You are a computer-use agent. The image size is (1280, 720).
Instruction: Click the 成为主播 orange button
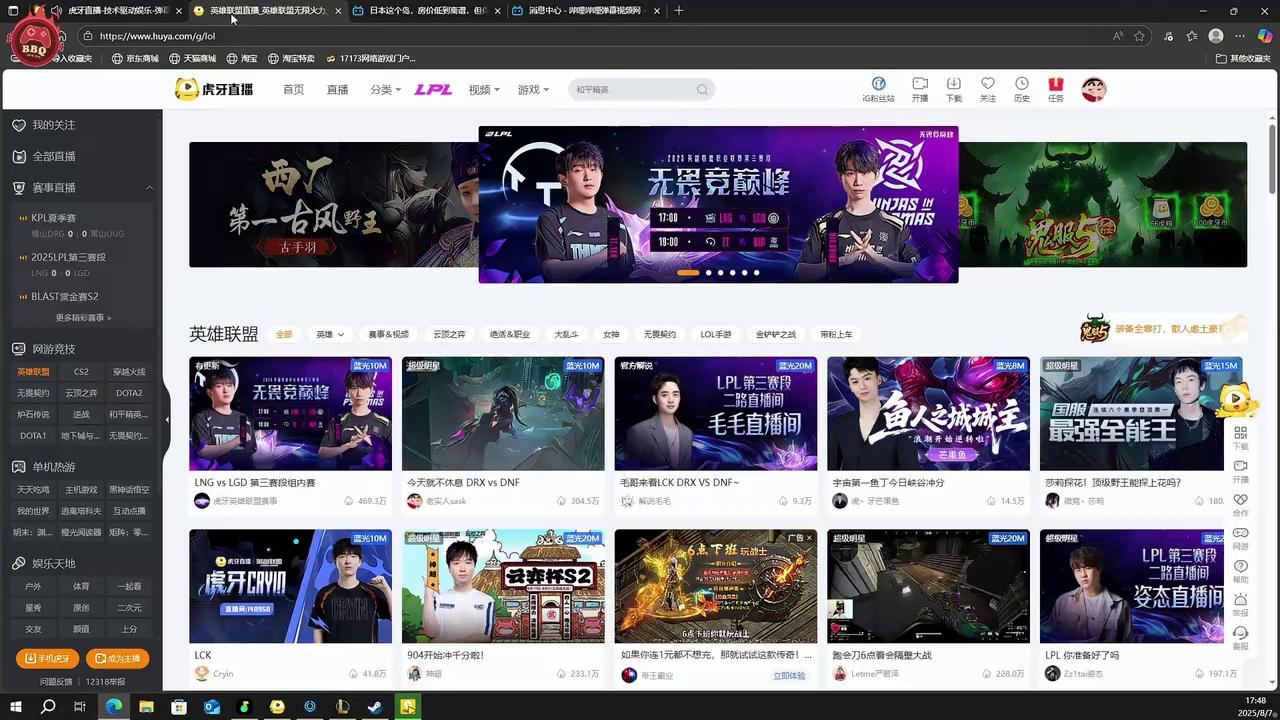[x=117, y=658]
